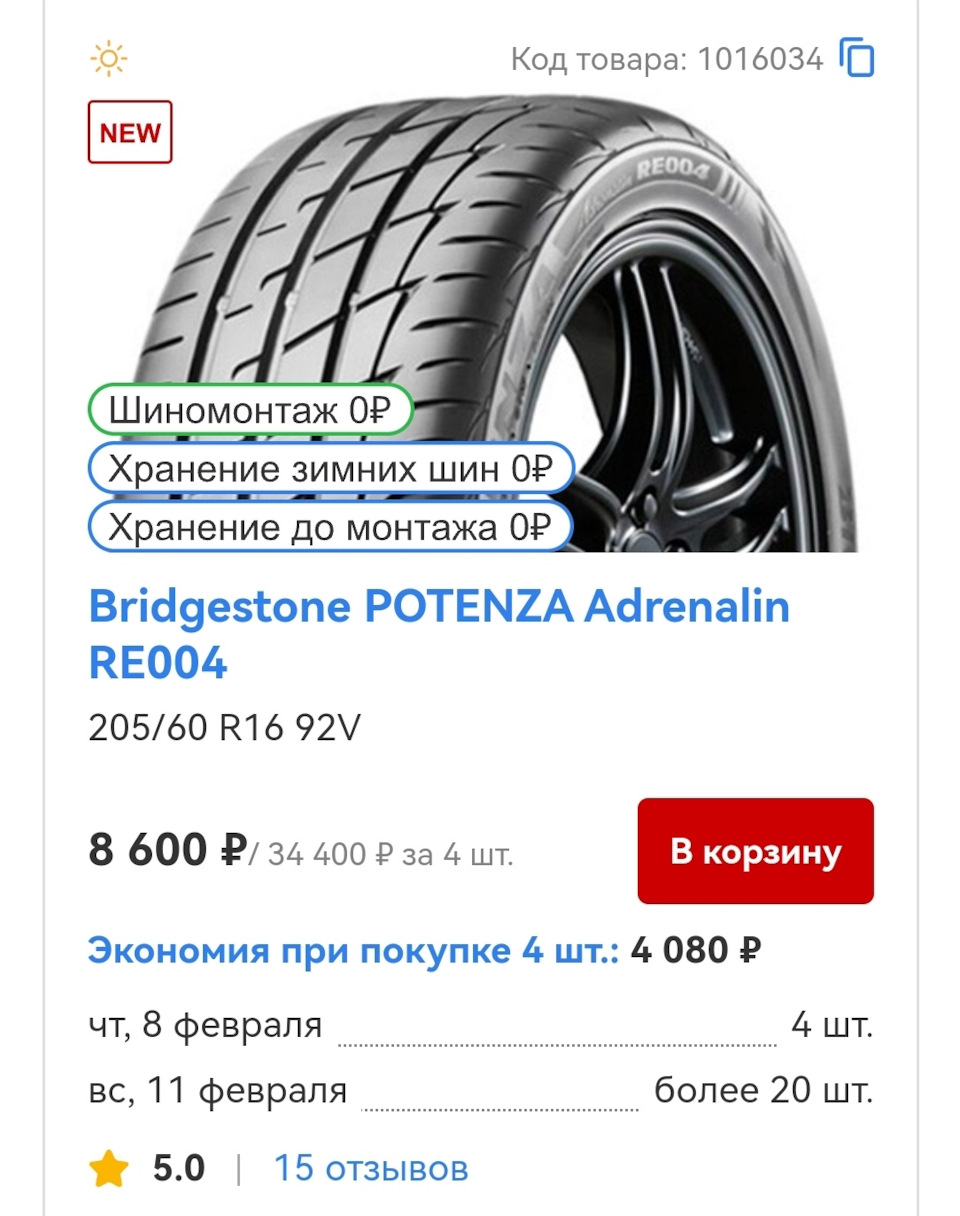
Task: Click Экономия при покупке 4 шт. link
Action: (x=353, y=950)
